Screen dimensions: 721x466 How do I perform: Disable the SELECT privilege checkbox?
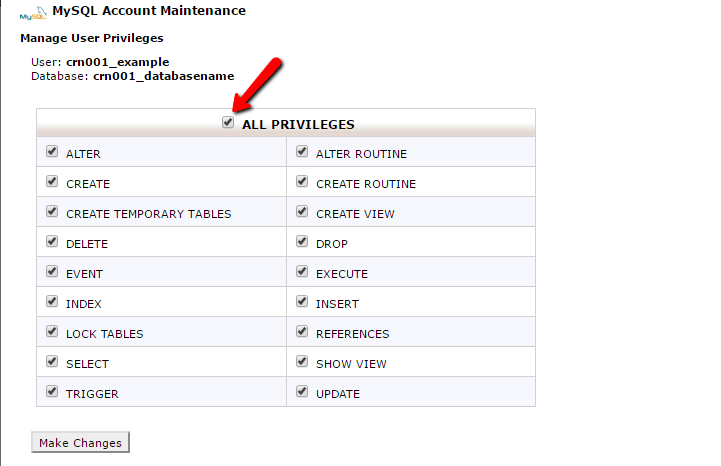(x=52, y=362)
